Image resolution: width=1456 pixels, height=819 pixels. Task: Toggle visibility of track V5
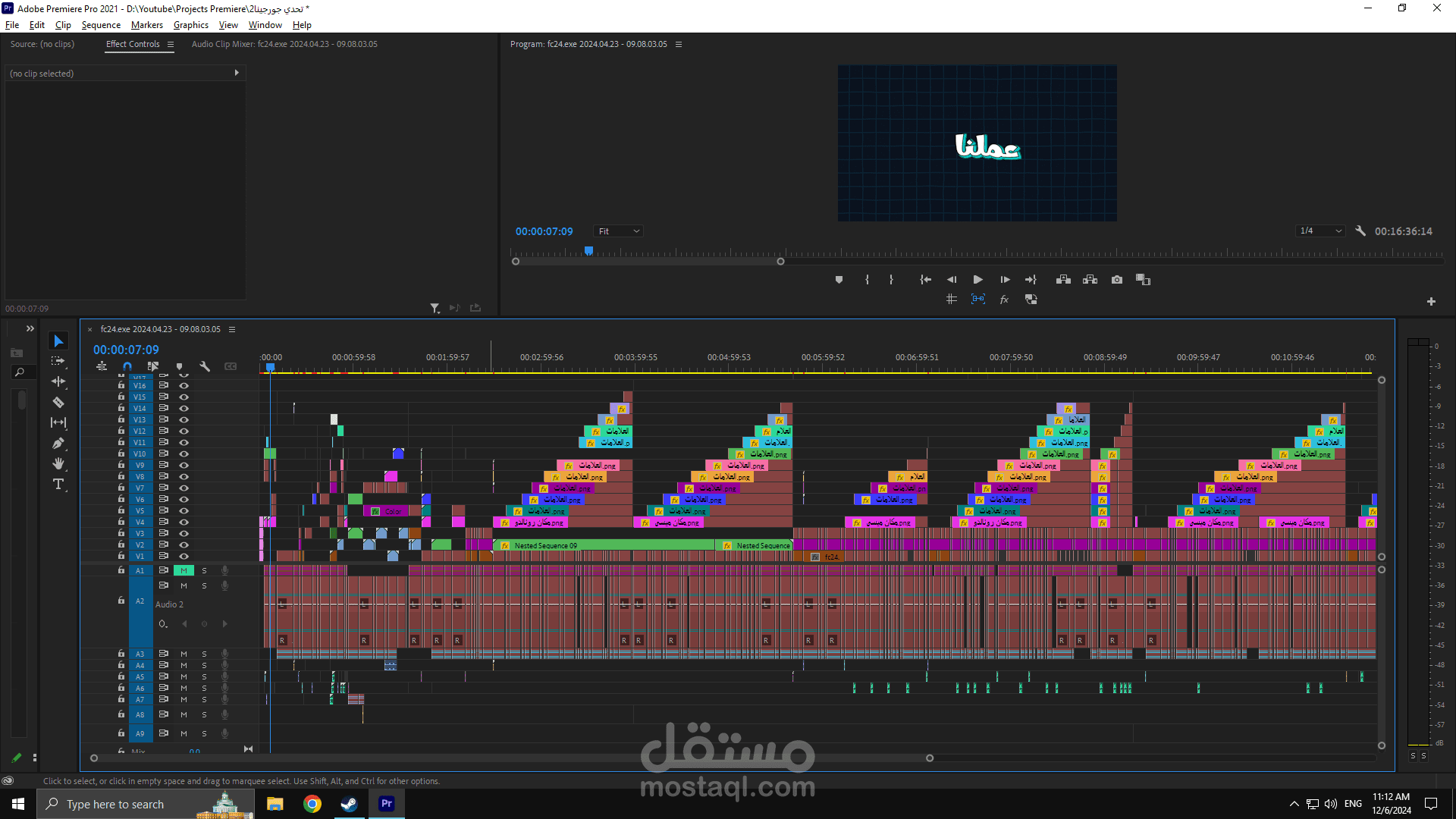(x=184, y=511)
